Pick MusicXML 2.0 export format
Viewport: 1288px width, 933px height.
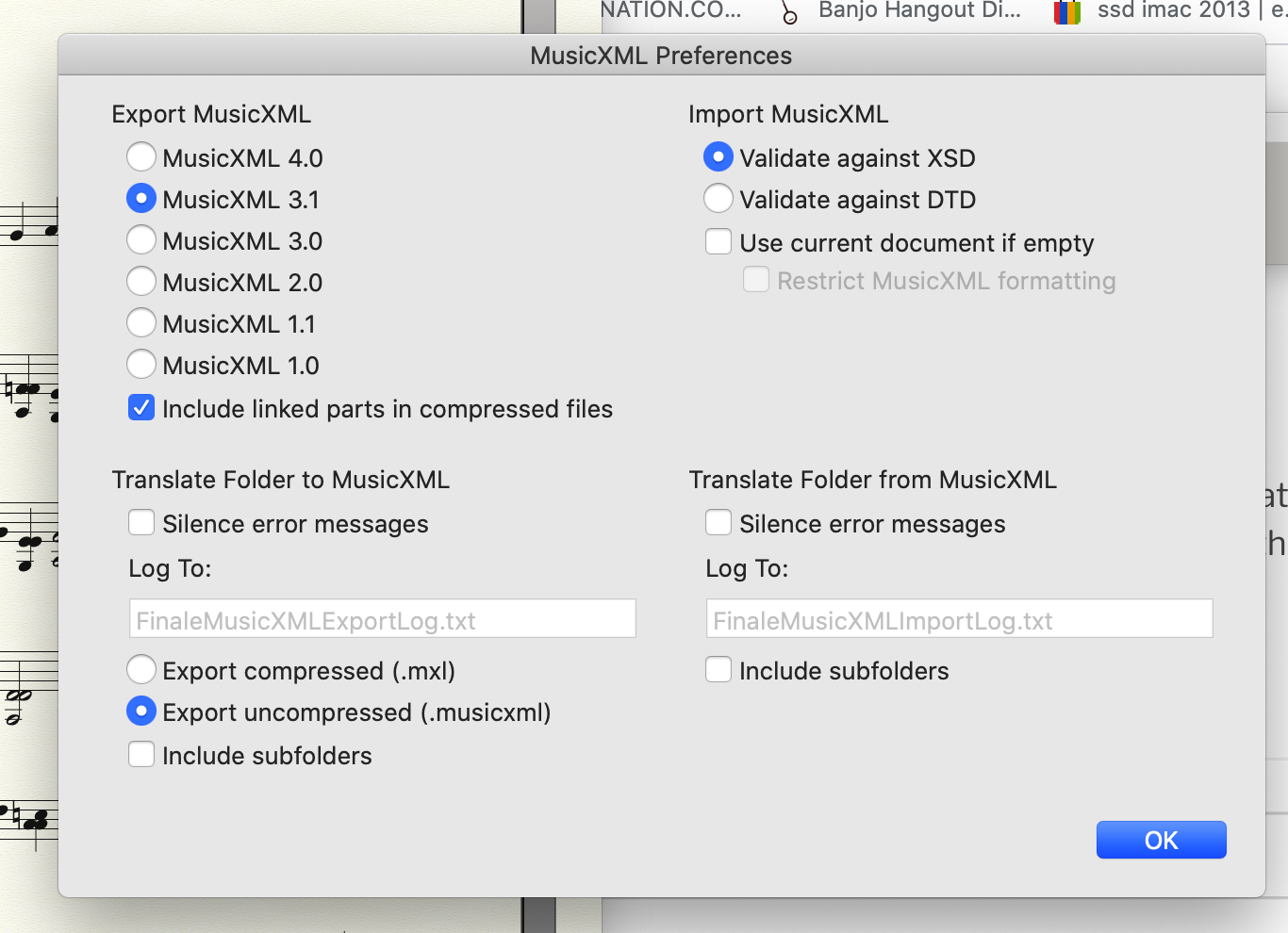tap(141, 282)
